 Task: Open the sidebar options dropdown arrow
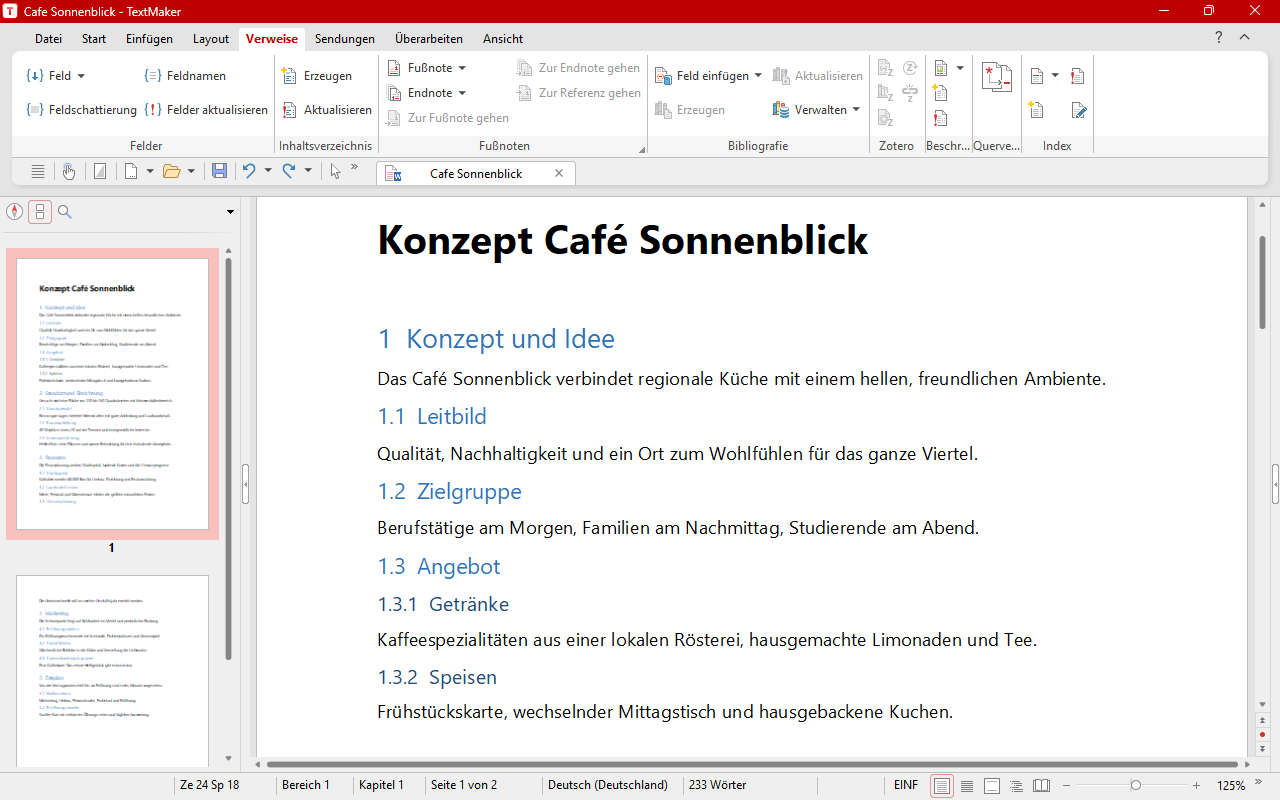[230, 211]
